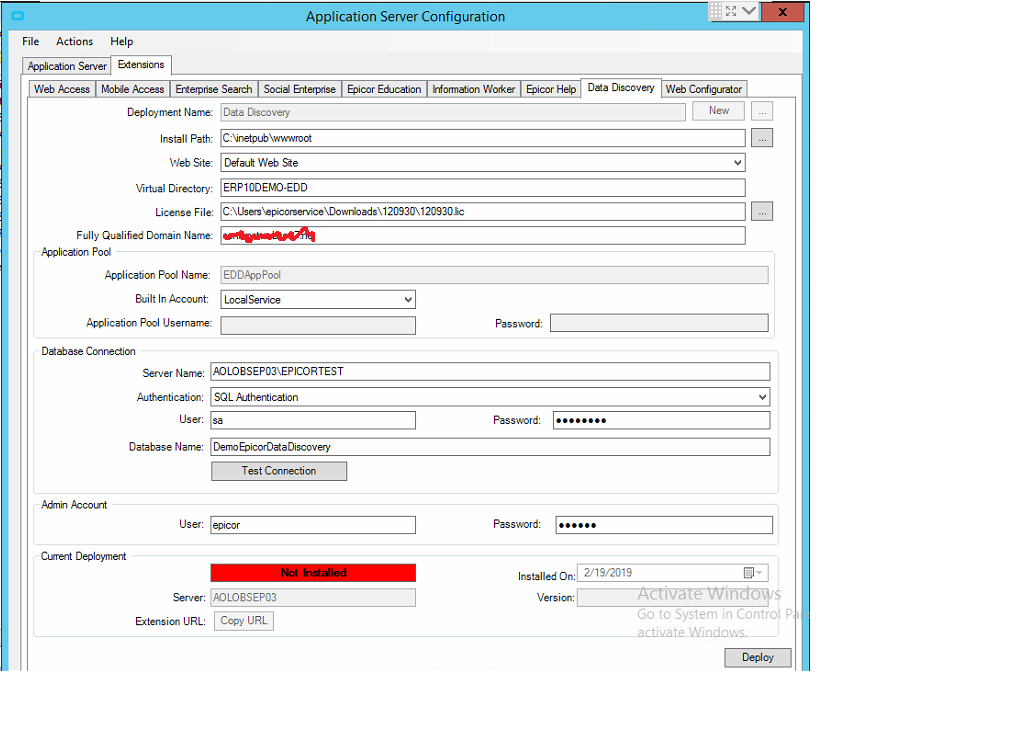The width and height of the screenshot is (1019, 734).
Task: Click the New deployment button
Action: point(718,111)
